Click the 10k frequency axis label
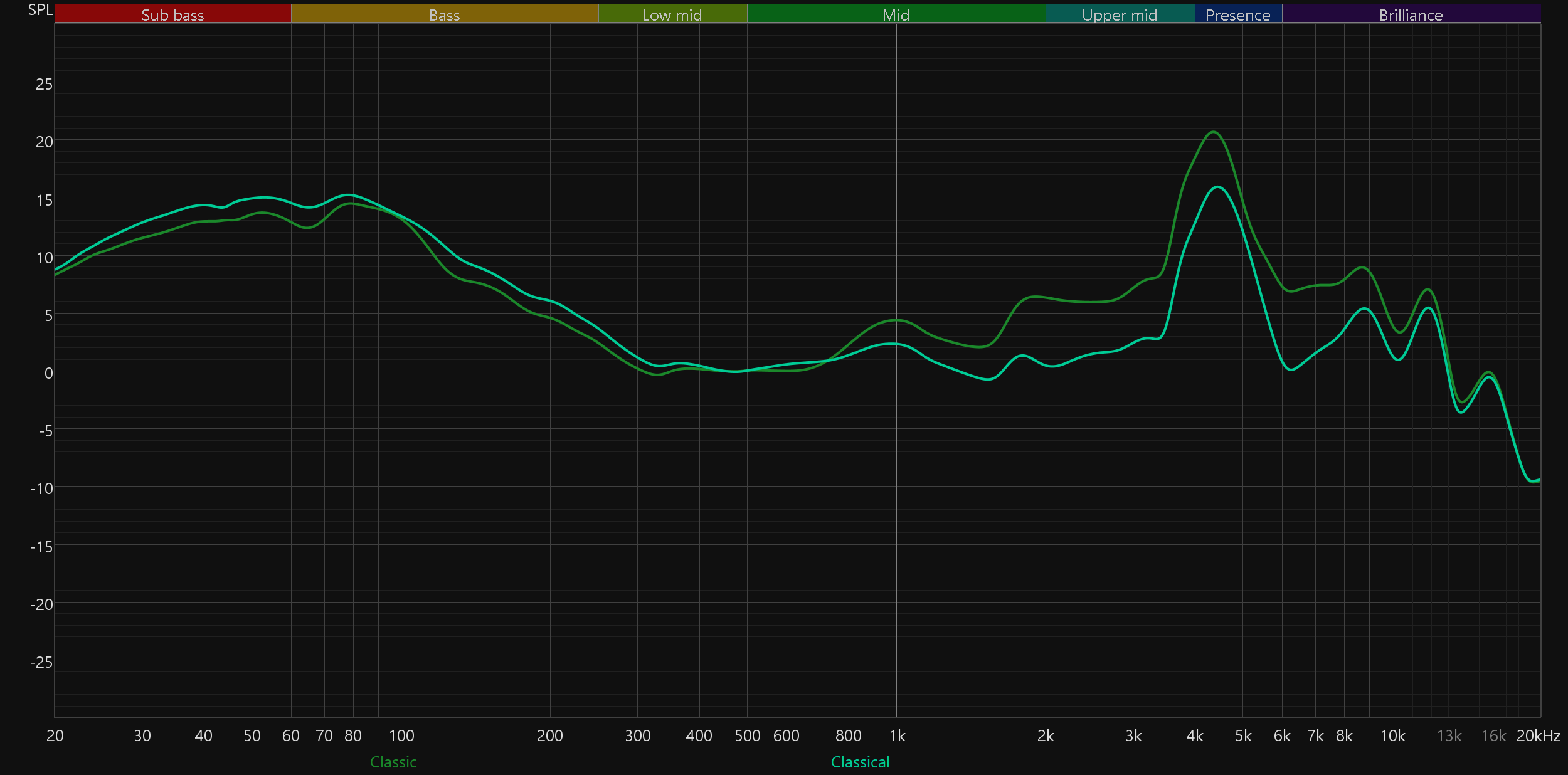The image size is (1568, 775). (x=1392, y=735)
